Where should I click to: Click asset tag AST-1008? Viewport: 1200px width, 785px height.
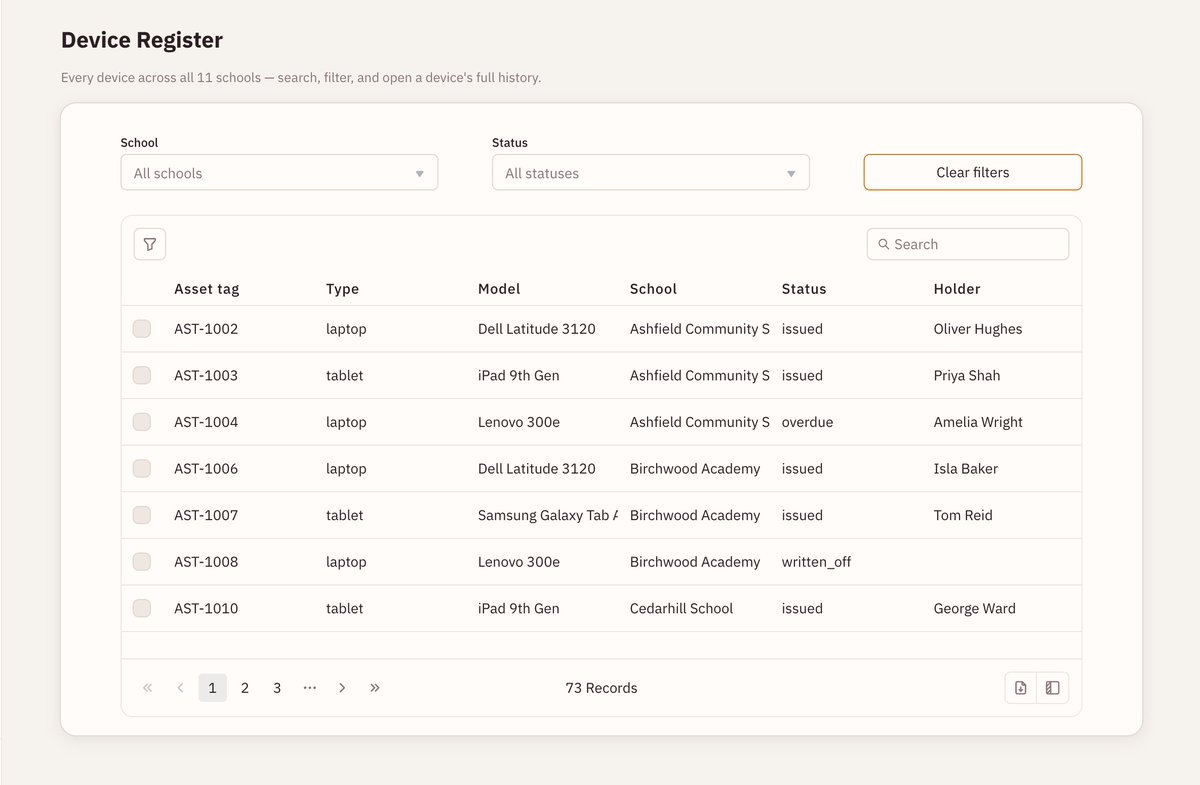coord(206,562)
